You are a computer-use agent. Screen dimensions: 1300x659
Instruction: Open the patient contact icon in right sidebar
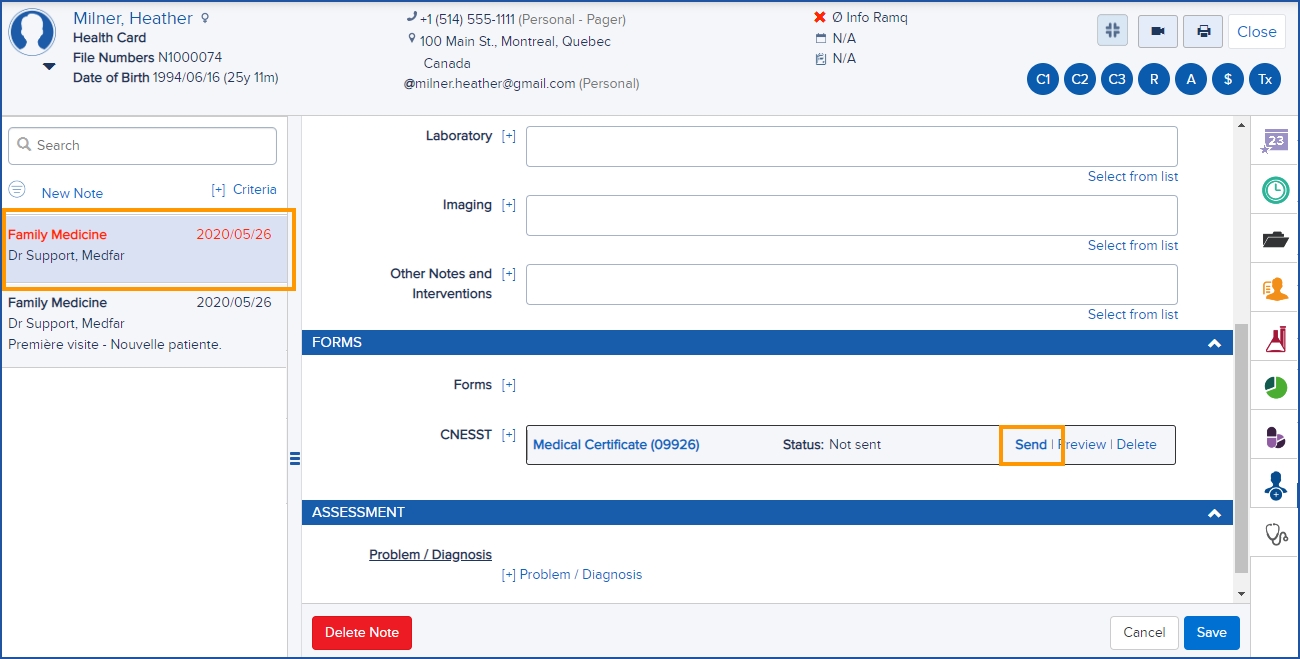click(x=1274, y=288)
